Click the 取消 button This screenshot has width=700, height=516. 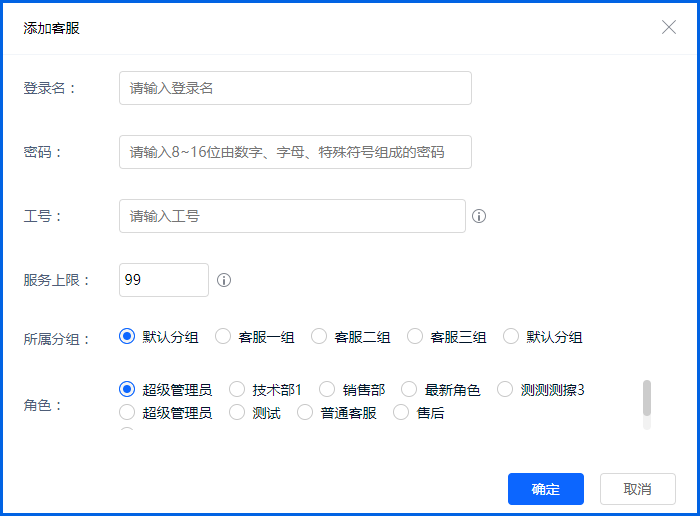click(638, 489)
